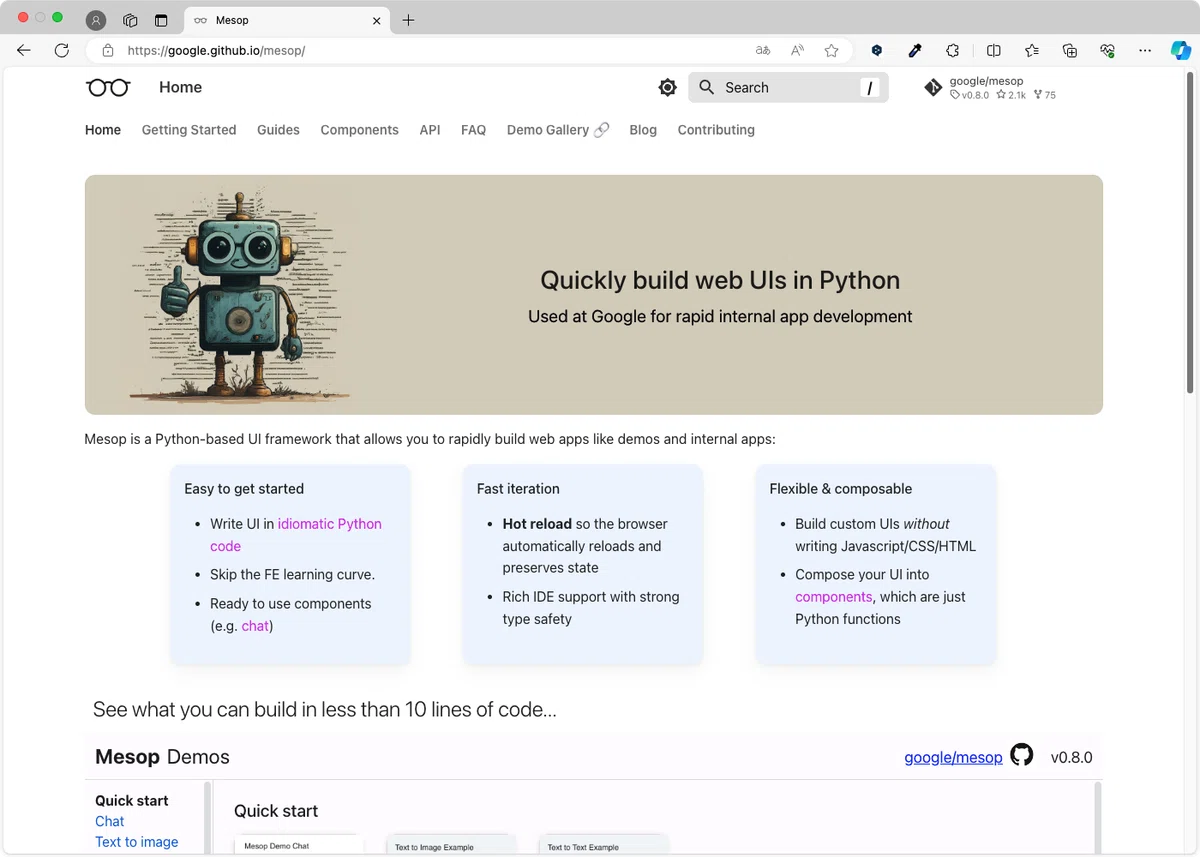Open the tab actions menu
The image size is (1200, 857).
161,20
